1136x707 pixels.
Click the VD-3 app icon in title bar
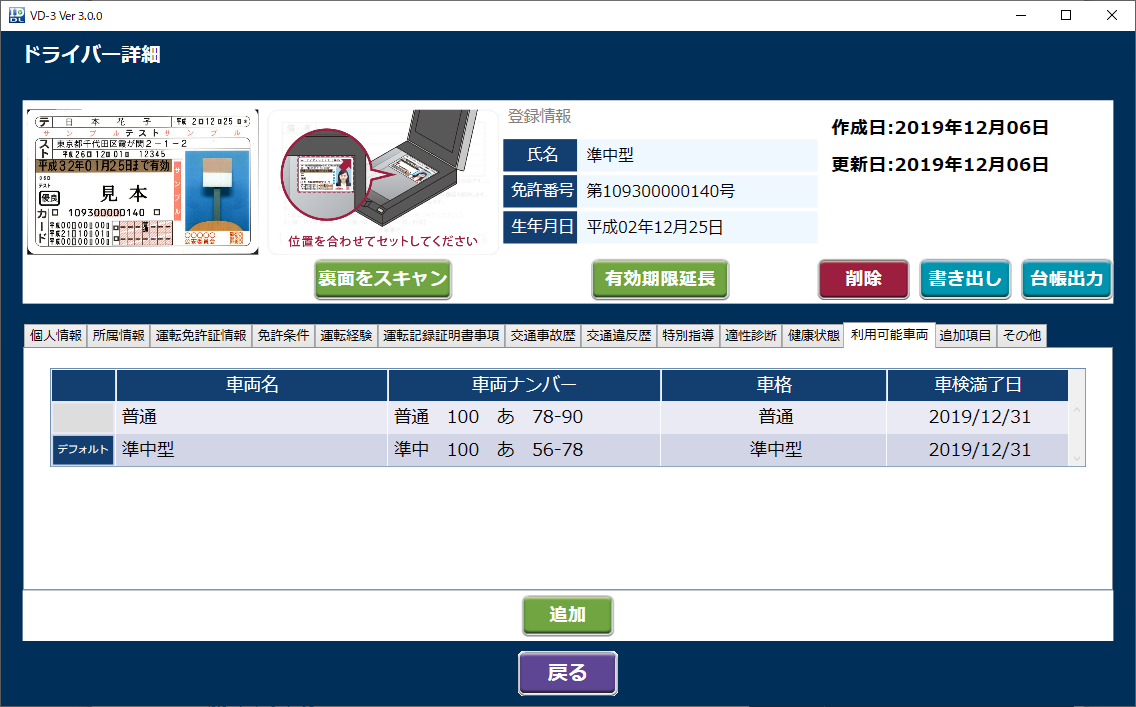pos(16,15)
